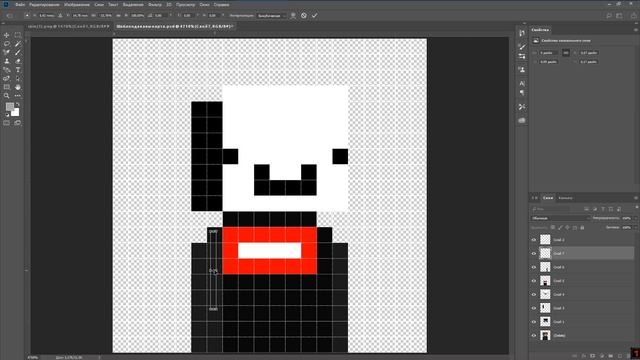Screen dimensions: 640x360
Task: Select the Move tool
Action: [7, 36]
